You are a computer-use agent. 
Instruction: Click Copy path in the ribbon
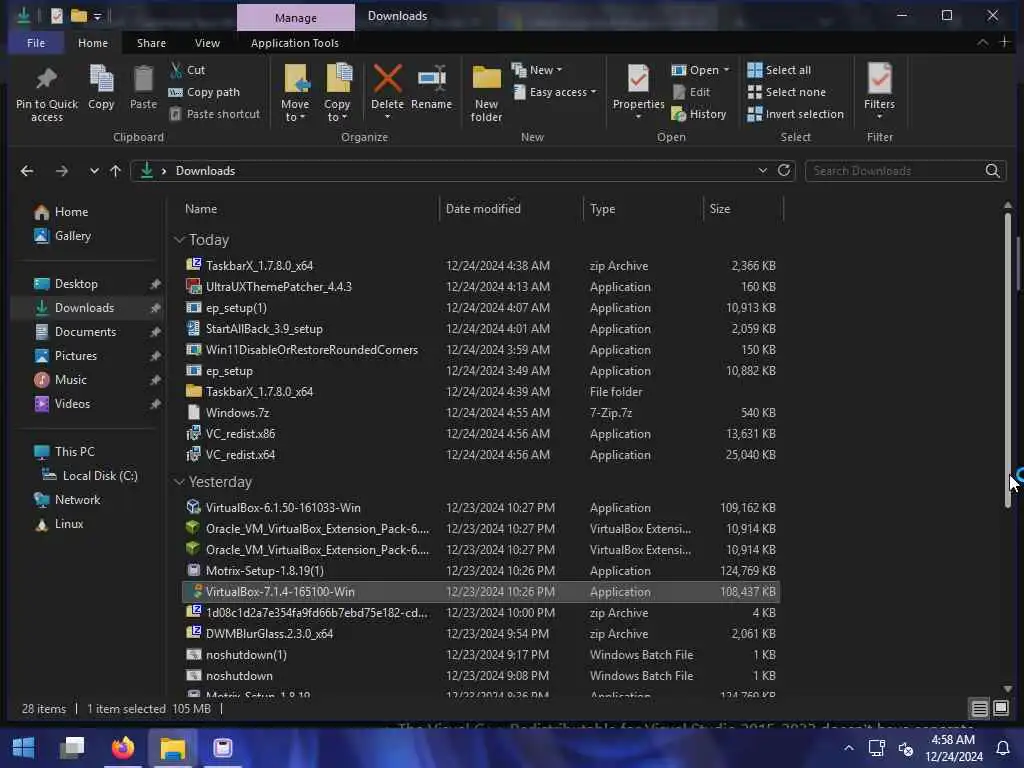click(204, 92)
